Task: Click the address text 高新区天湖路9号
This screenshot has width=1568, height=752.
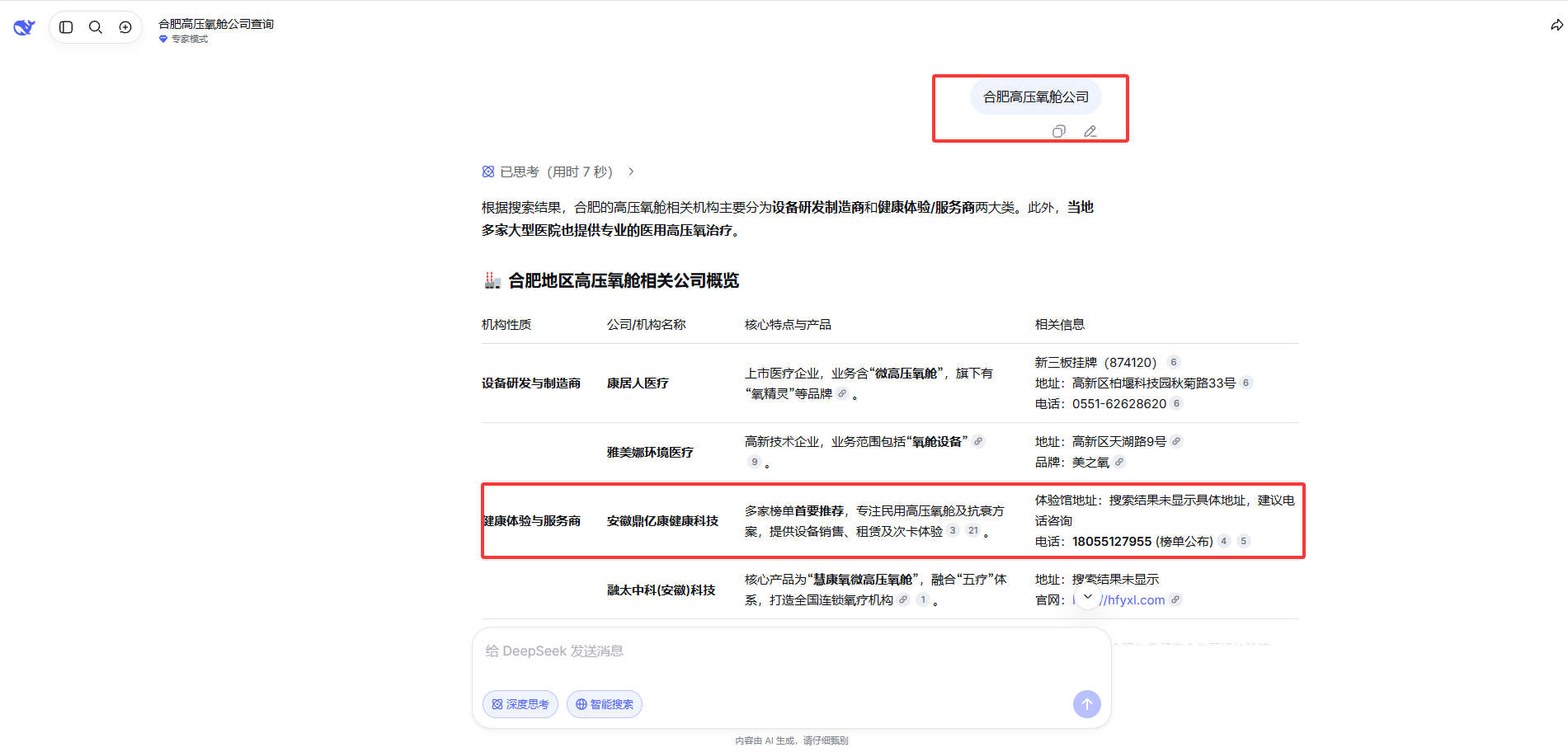Action: [1119, 442]
